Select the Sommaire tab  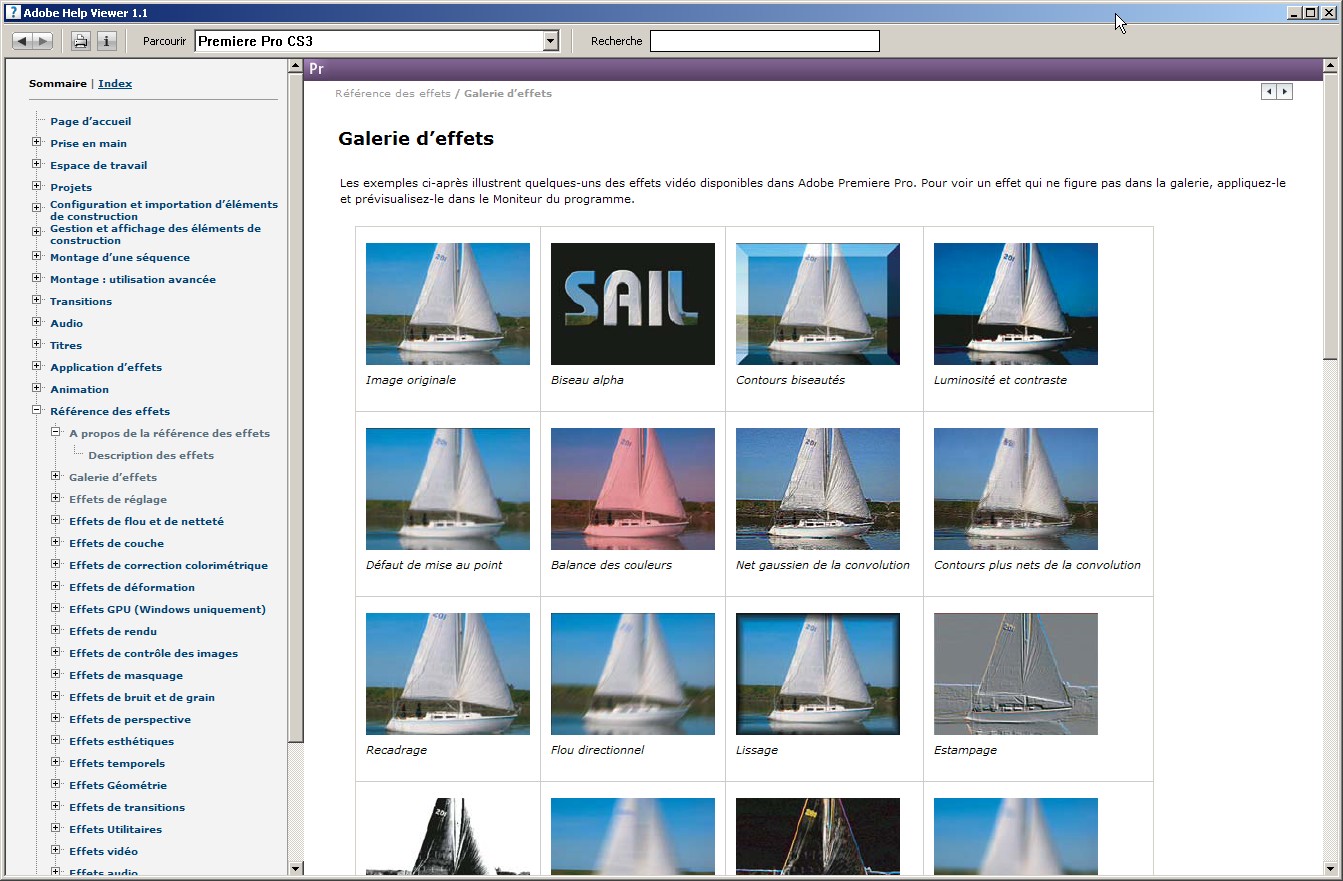coord(57,84)
